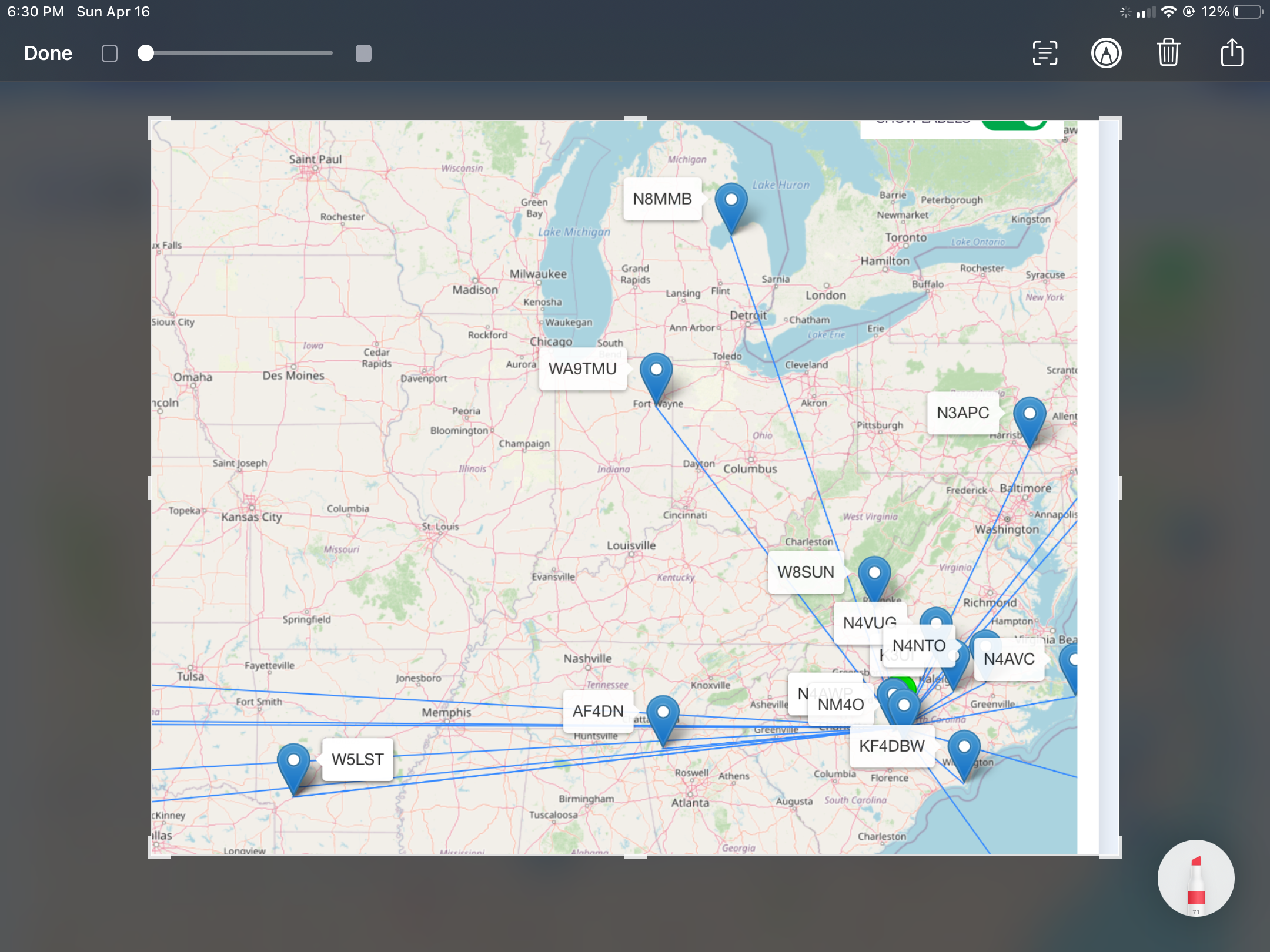Image resolution: width=1270 pixels, height=952 pixels.
Task: Click the WA9TMU callsign label
Action: click(x=583, y=369)
